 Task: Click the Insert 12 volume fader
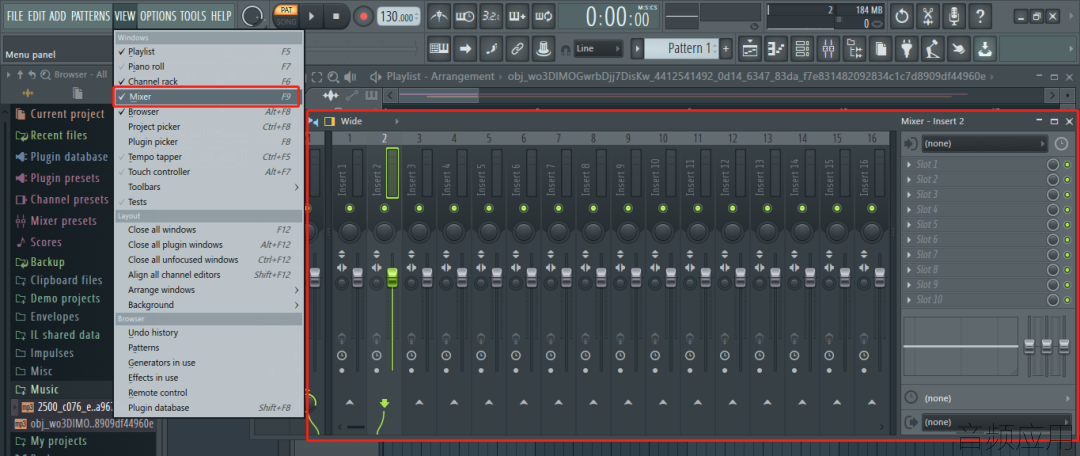[x=740, y=278]
